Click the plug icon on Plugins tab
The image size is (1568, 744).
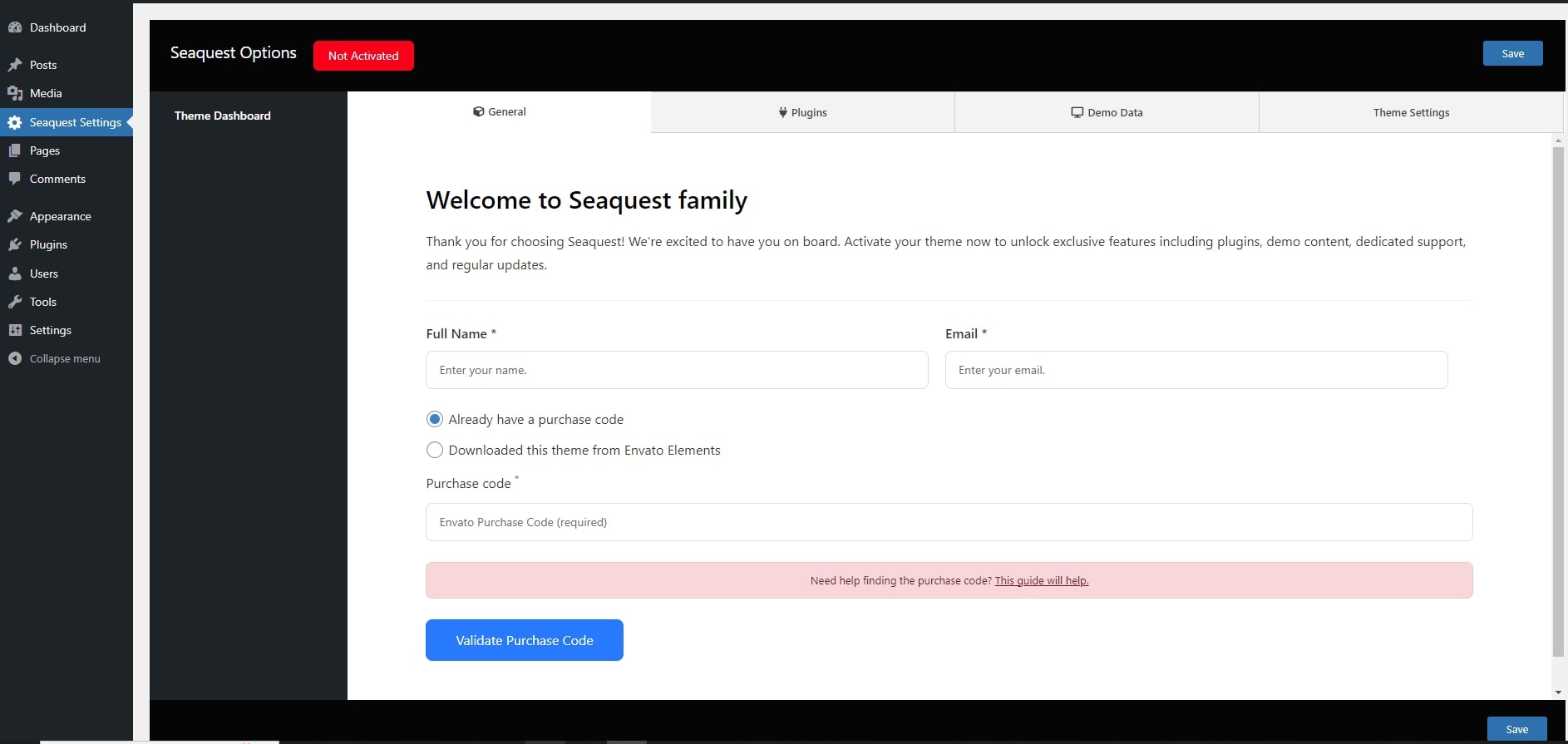point(782,112)
